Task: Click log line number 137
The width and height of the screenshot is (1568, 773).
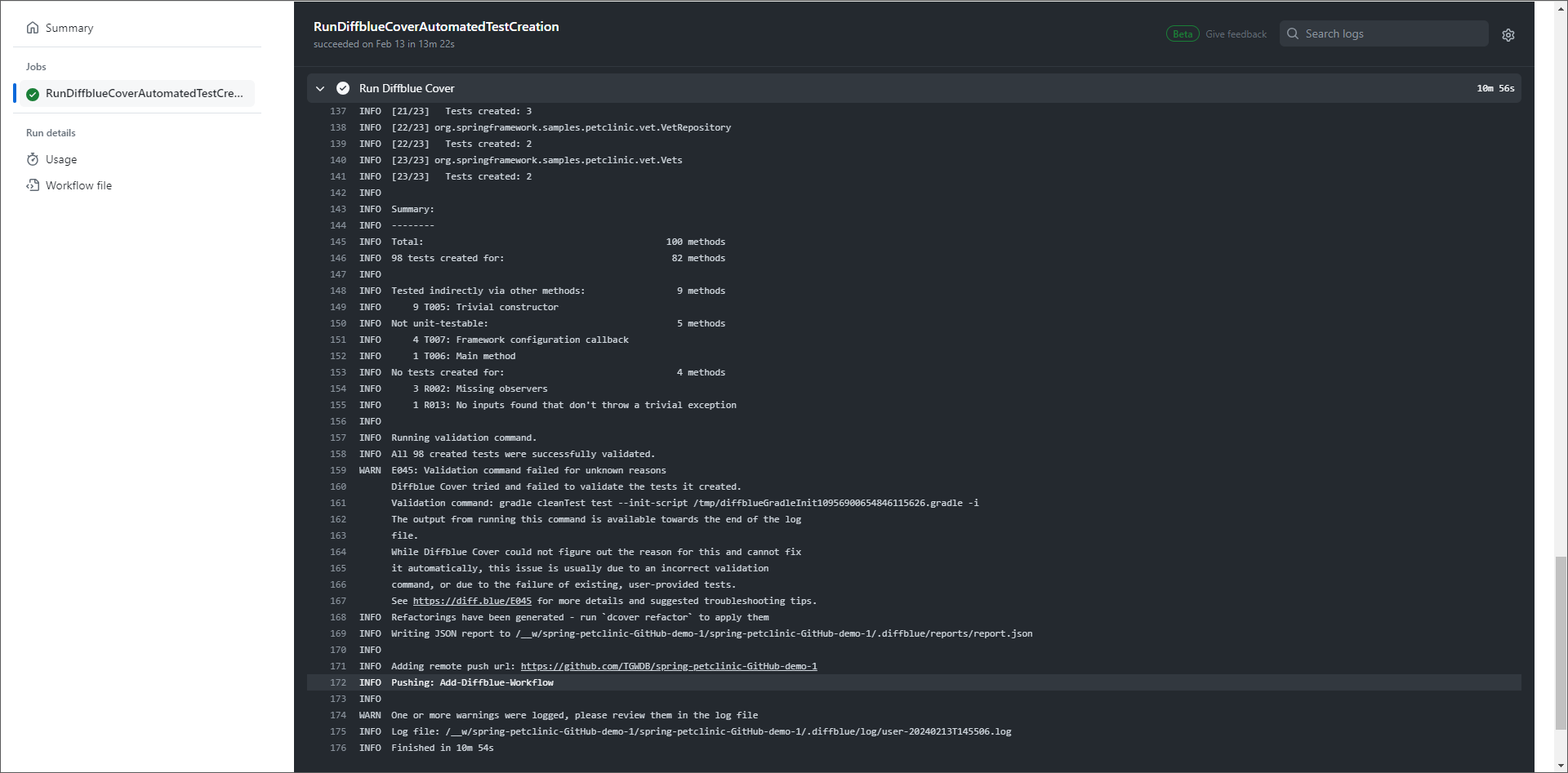Action: [x=338, y=111]
